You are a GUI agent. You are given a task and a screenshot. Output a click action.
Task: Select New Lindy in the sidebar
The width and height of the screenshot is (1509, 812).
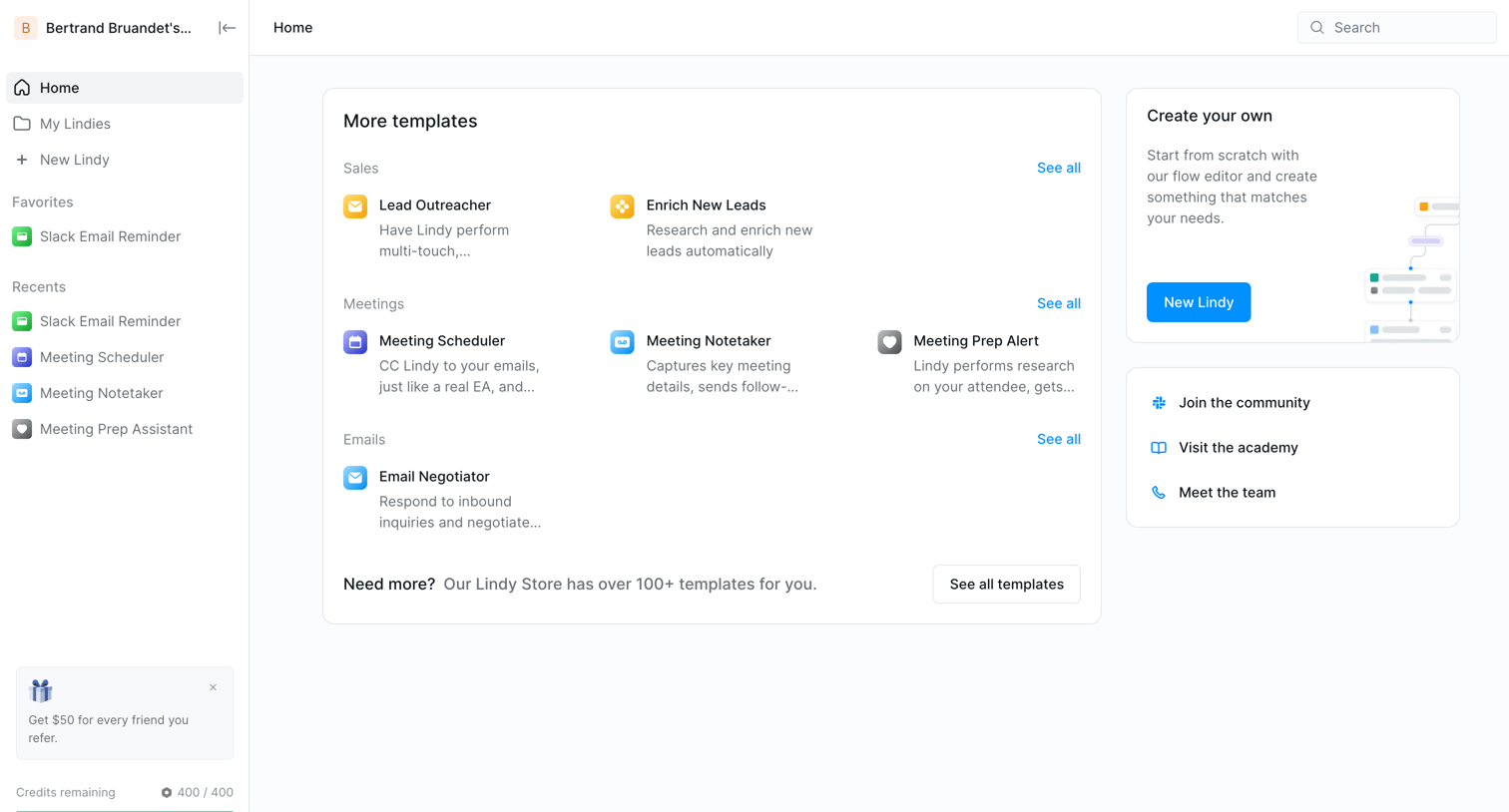point(125,160)
